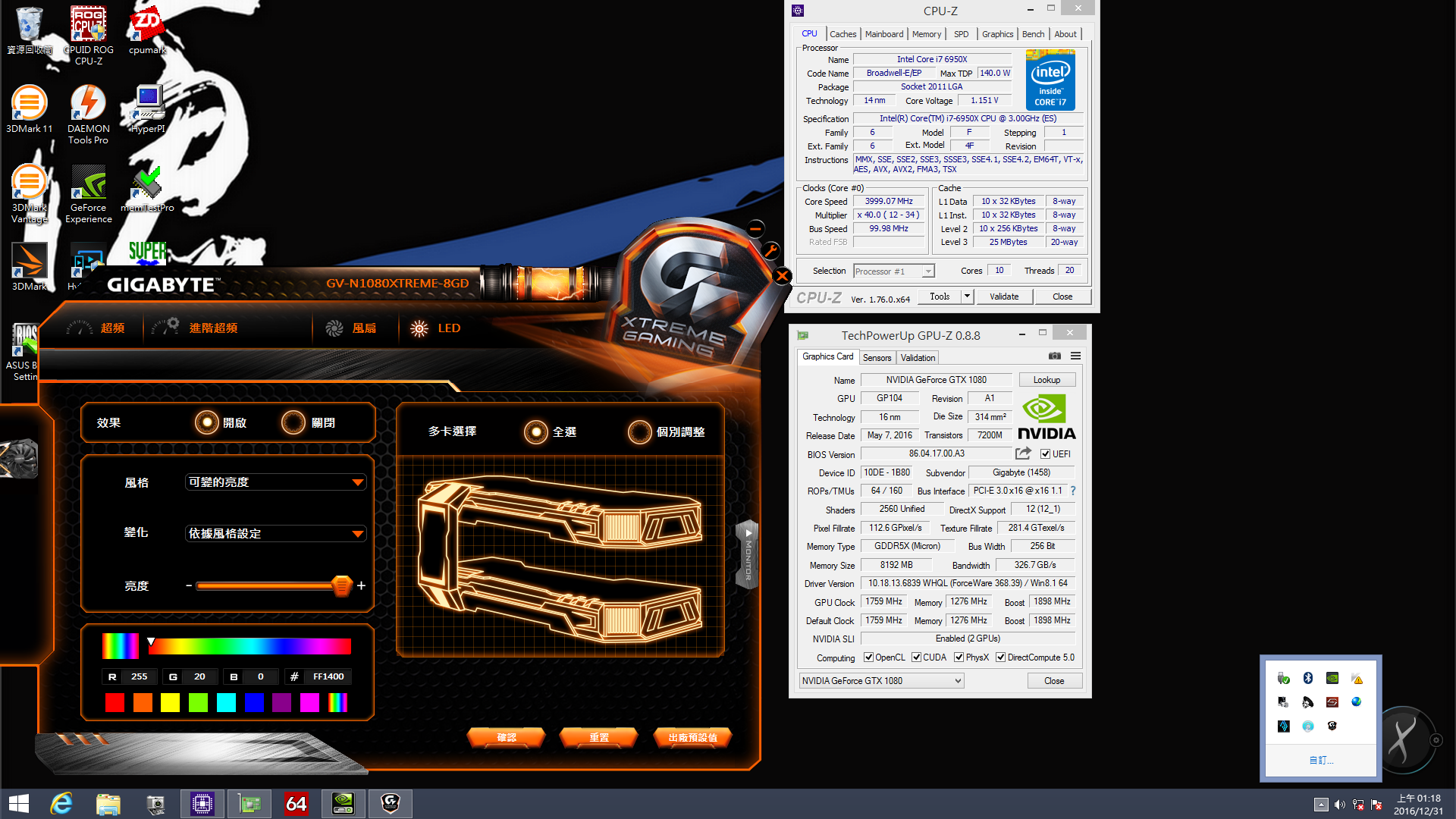This screenshot has height=819, width=1456.
Task: Expand the 變化 dropdown list
Action: point(276,534)
